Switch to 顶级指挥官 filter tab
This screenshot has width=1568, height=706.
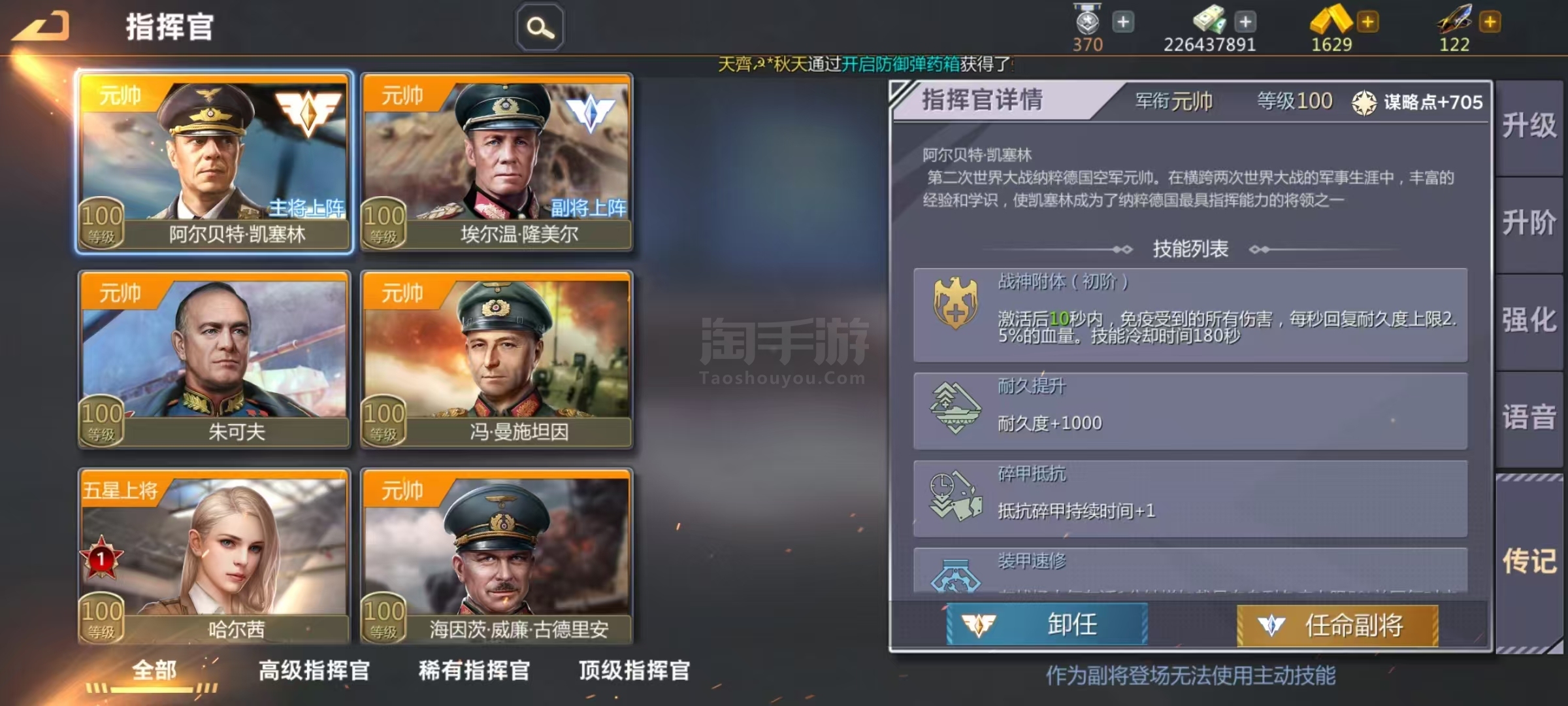pos(634,671)
